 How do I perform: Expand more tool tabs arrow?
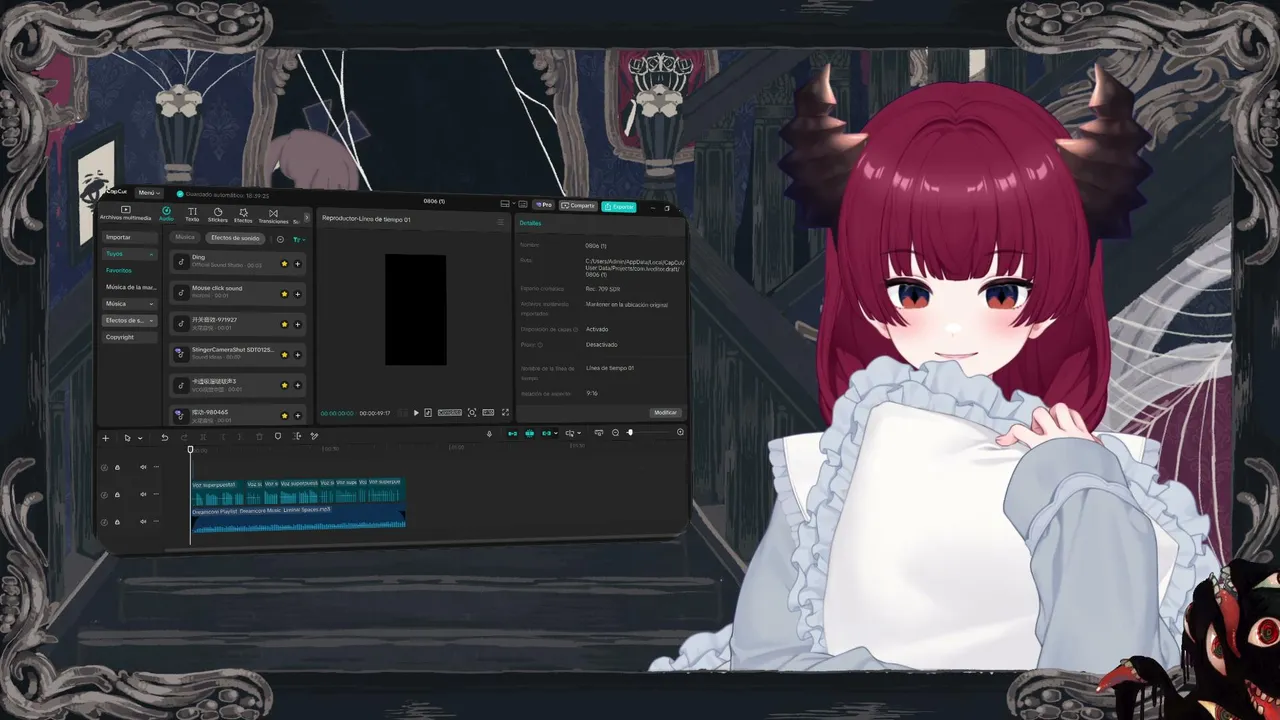[307, 218]
